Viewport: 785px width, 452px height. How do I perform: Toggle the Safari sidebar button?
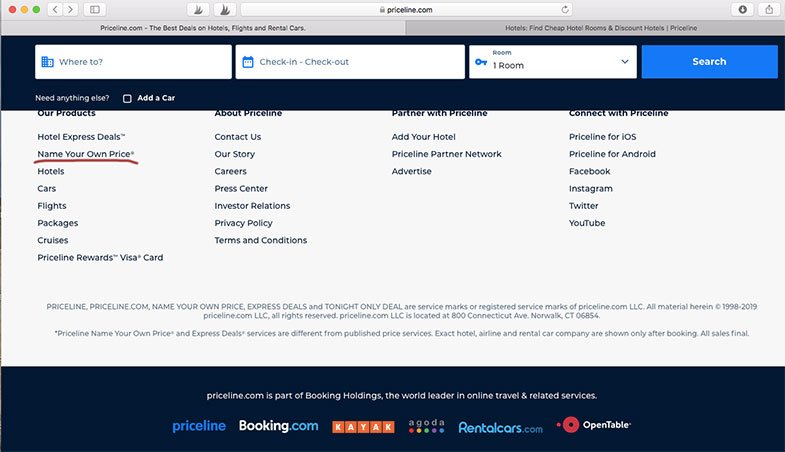[95, 10]
